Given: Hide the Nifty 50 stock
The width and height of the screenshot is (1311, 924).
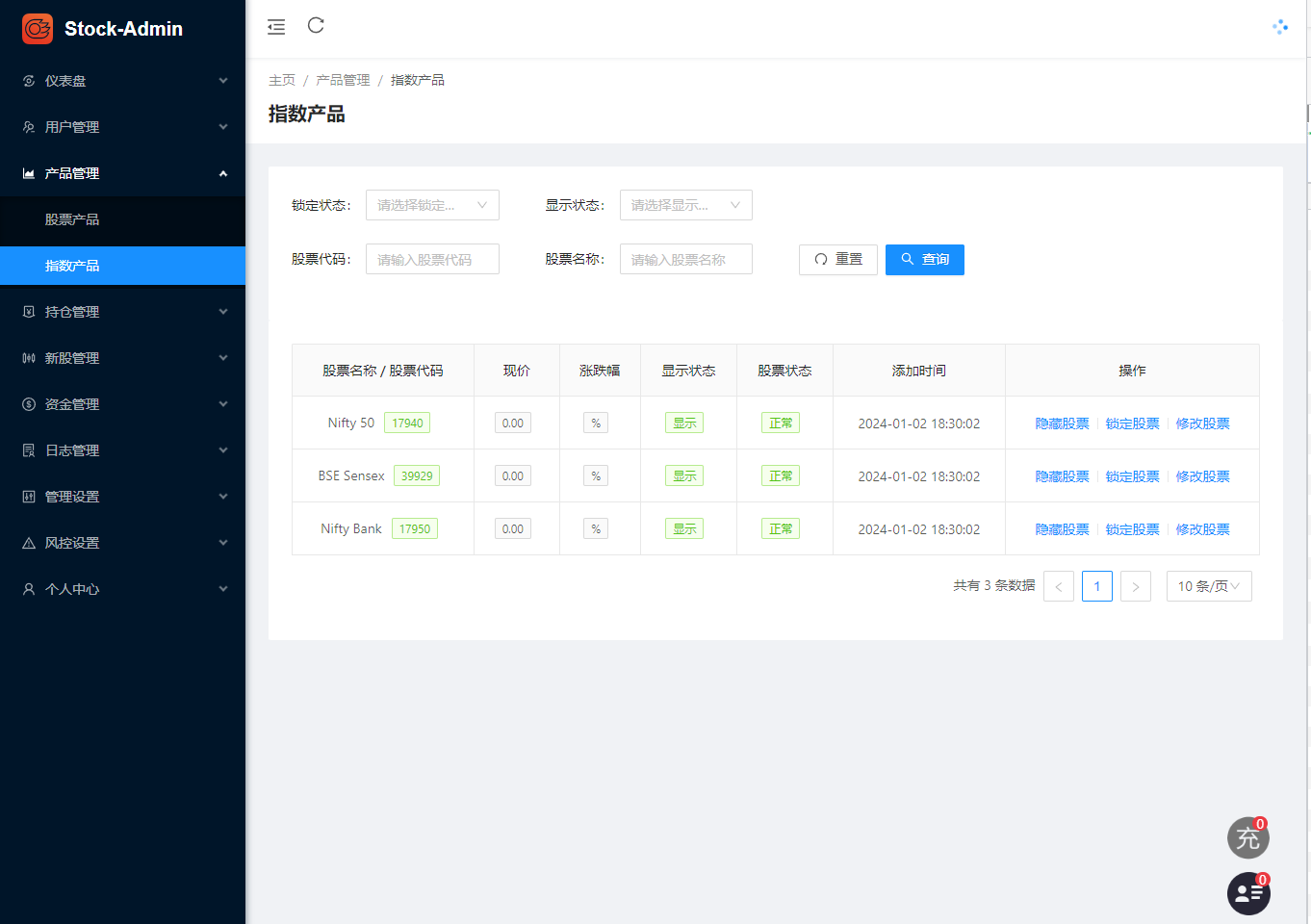Looking at the screenshot, I should click(x=1062, y=423).
